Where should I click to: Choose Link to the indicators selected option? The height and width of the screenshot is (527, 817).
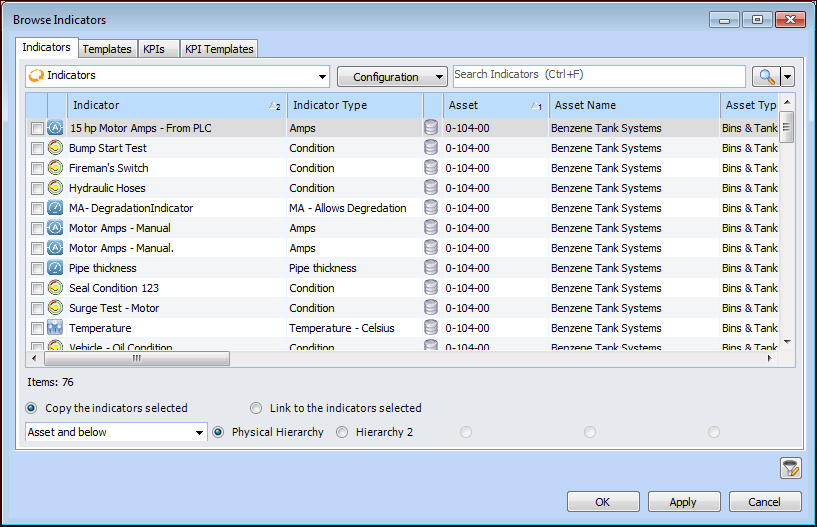click(x=256, y=408)
